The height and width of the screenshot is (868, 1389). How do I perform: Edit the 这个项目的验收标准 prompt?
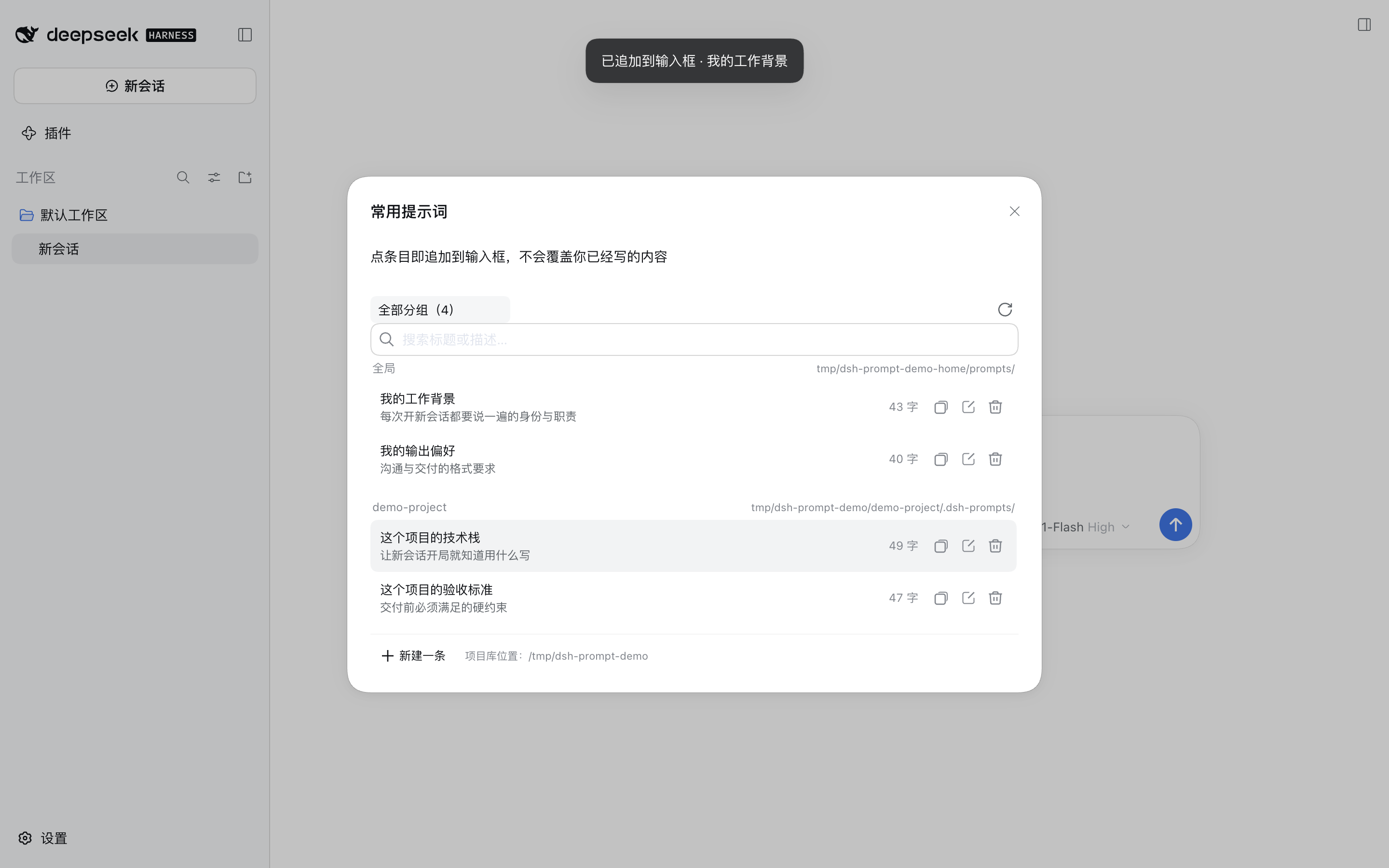967,598
